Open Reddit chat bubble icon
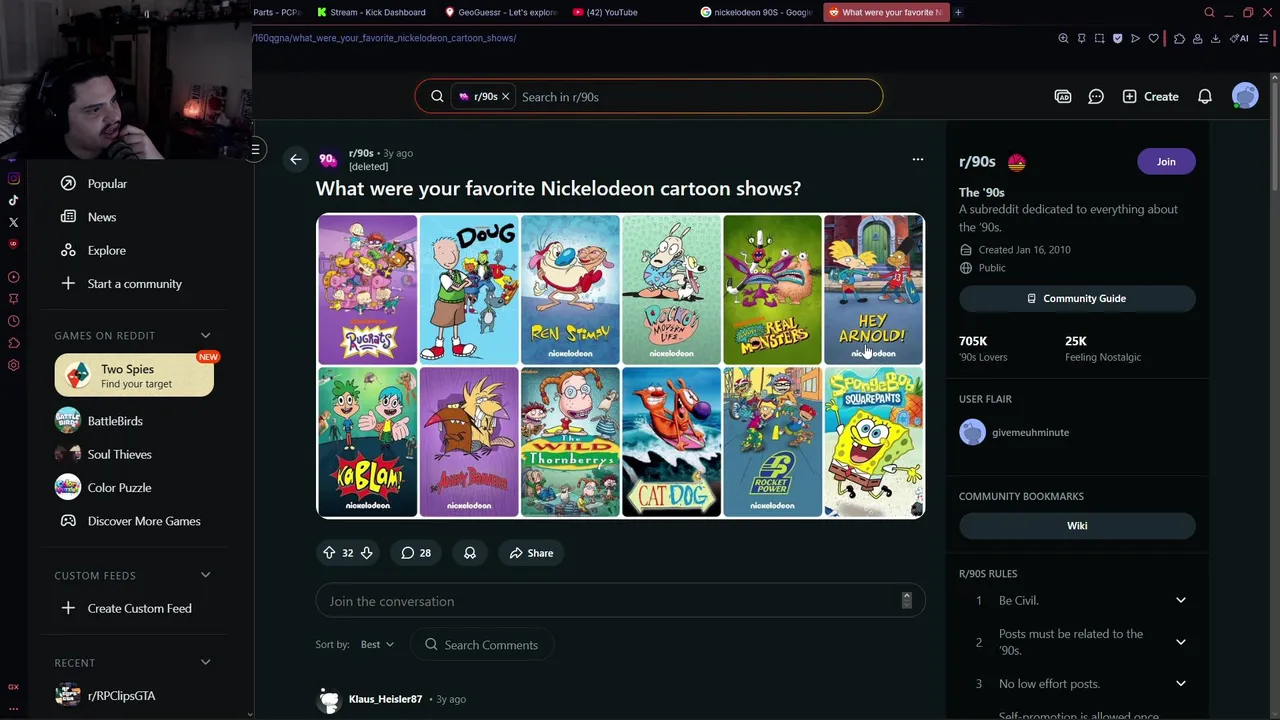This screenshot has width=1280, height=720. (x=1096, y=96)
